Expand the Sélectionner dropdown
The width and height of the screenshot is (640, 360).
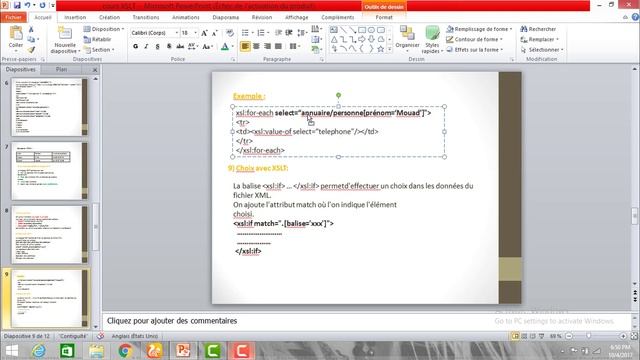(542, 49)
